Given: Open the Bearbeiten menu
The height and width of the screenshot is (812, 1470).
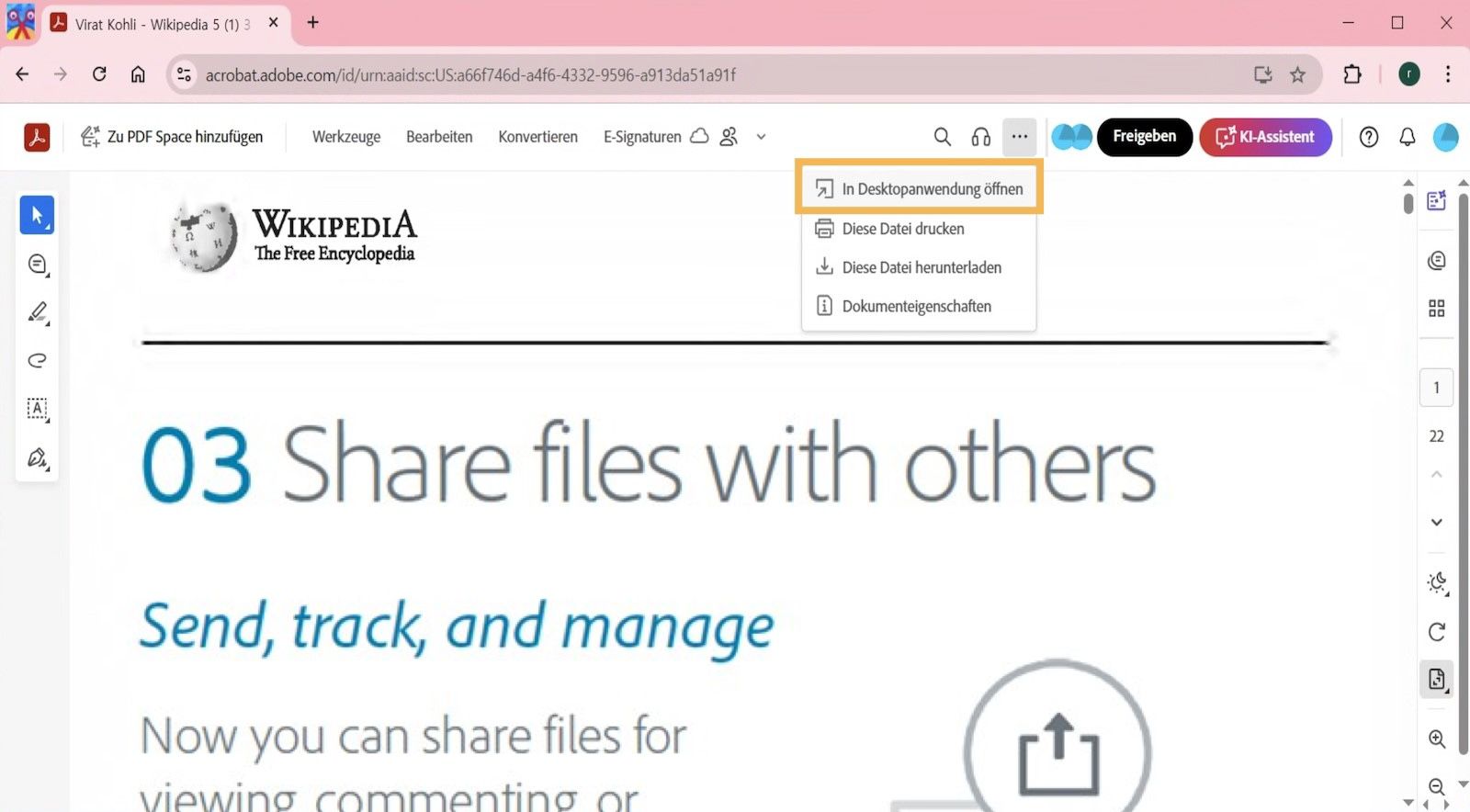Looking at the screenshot, I should click(439, 137).
